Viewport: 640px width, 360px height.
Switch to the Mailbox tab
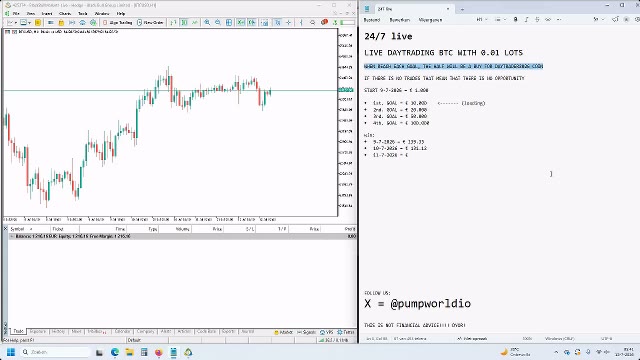point(97,331)
